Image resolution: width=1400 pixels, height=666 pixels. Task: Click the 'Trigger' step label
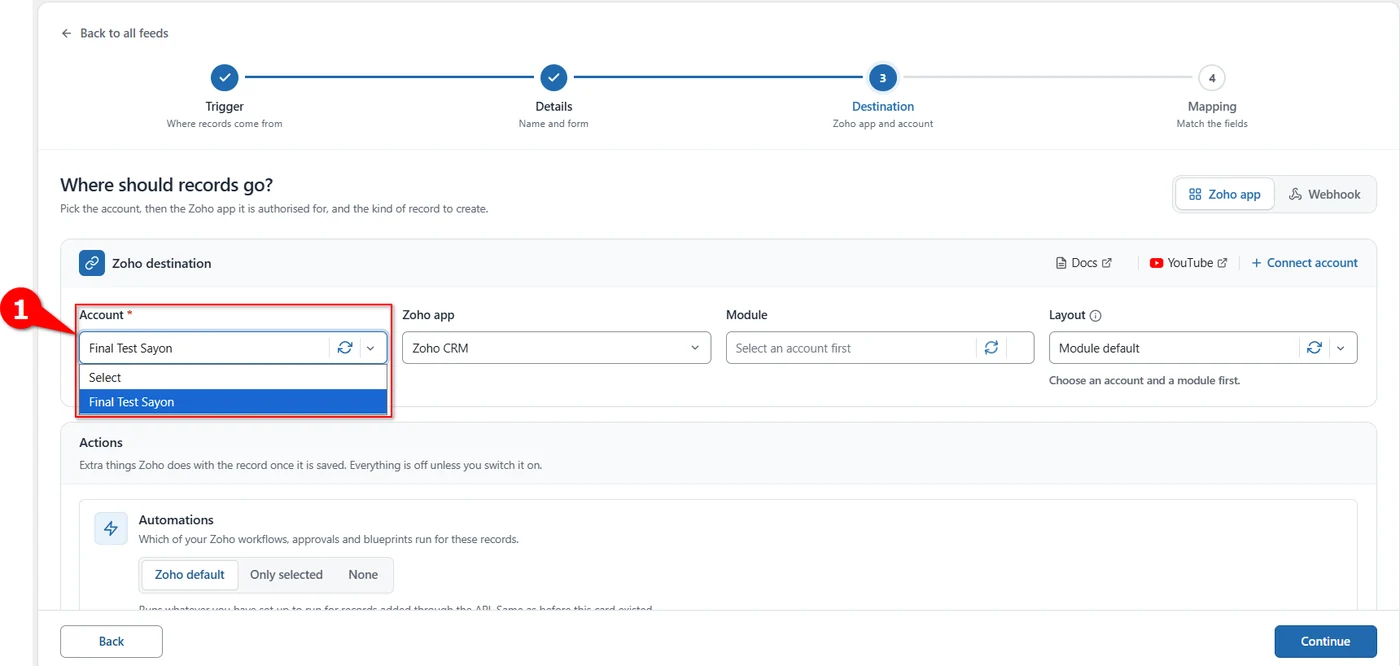point(225,107)
